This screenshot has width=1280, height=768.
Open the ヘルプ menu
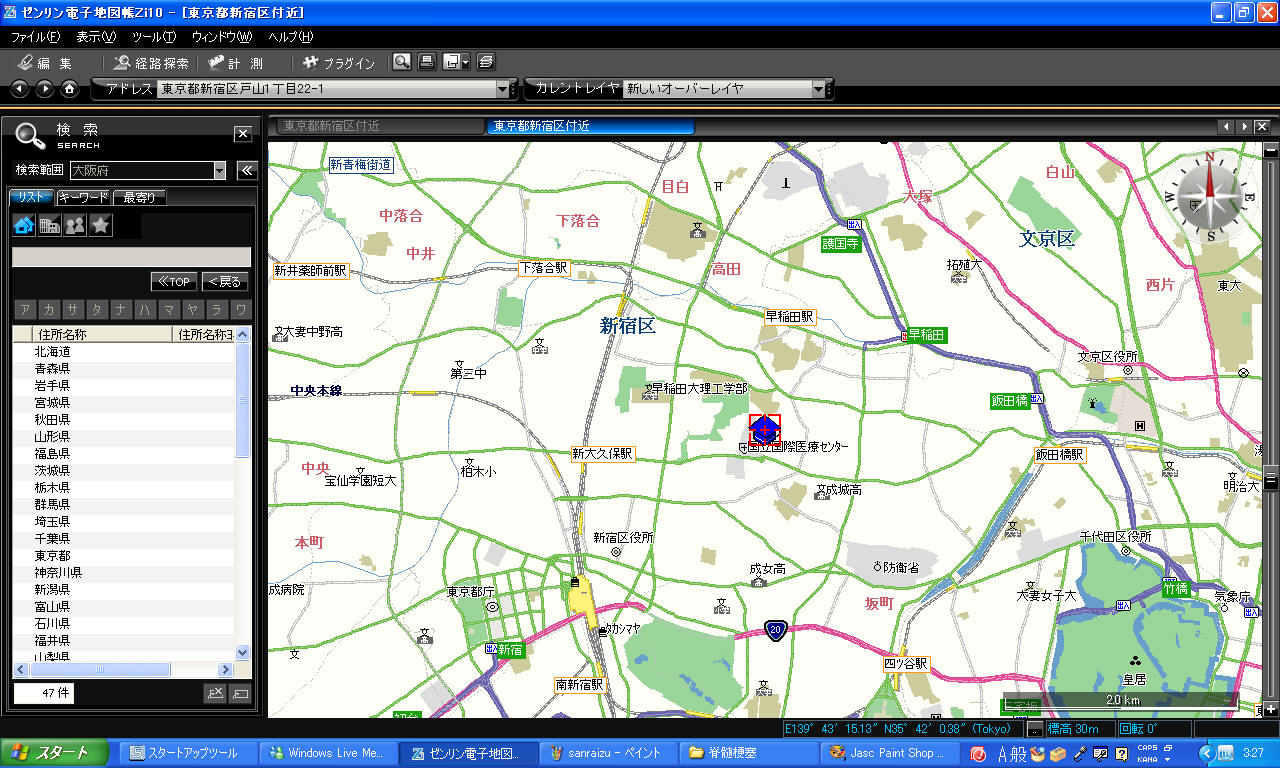290,37
